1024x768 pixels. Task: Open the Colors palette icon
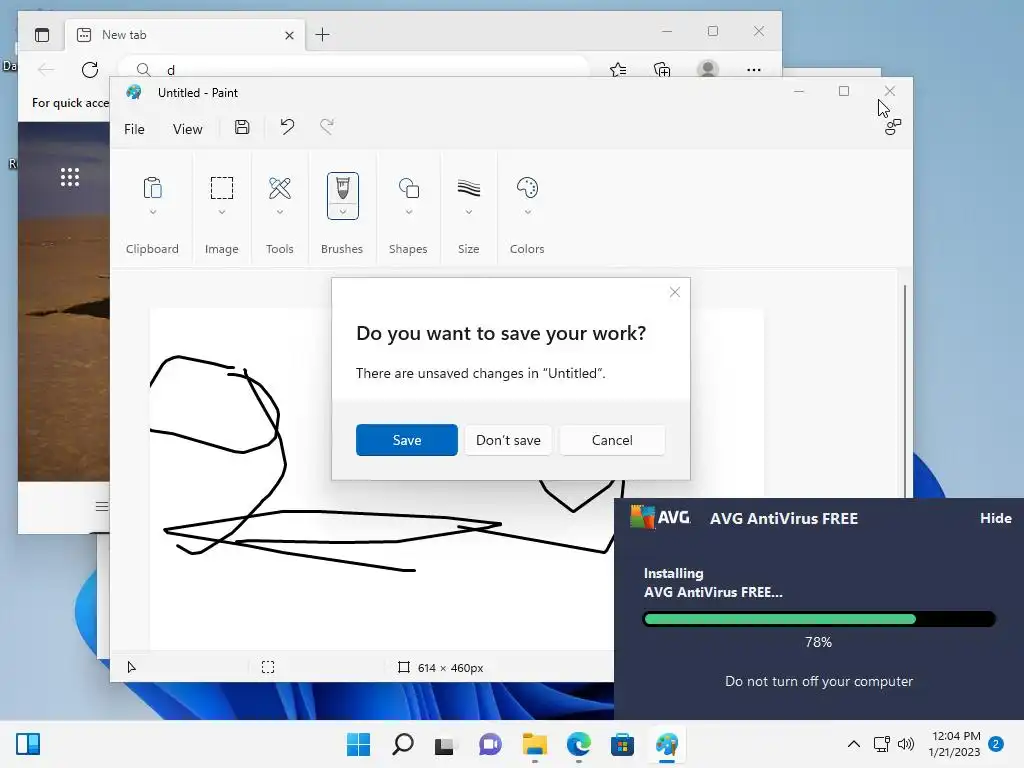pos(527,188)
